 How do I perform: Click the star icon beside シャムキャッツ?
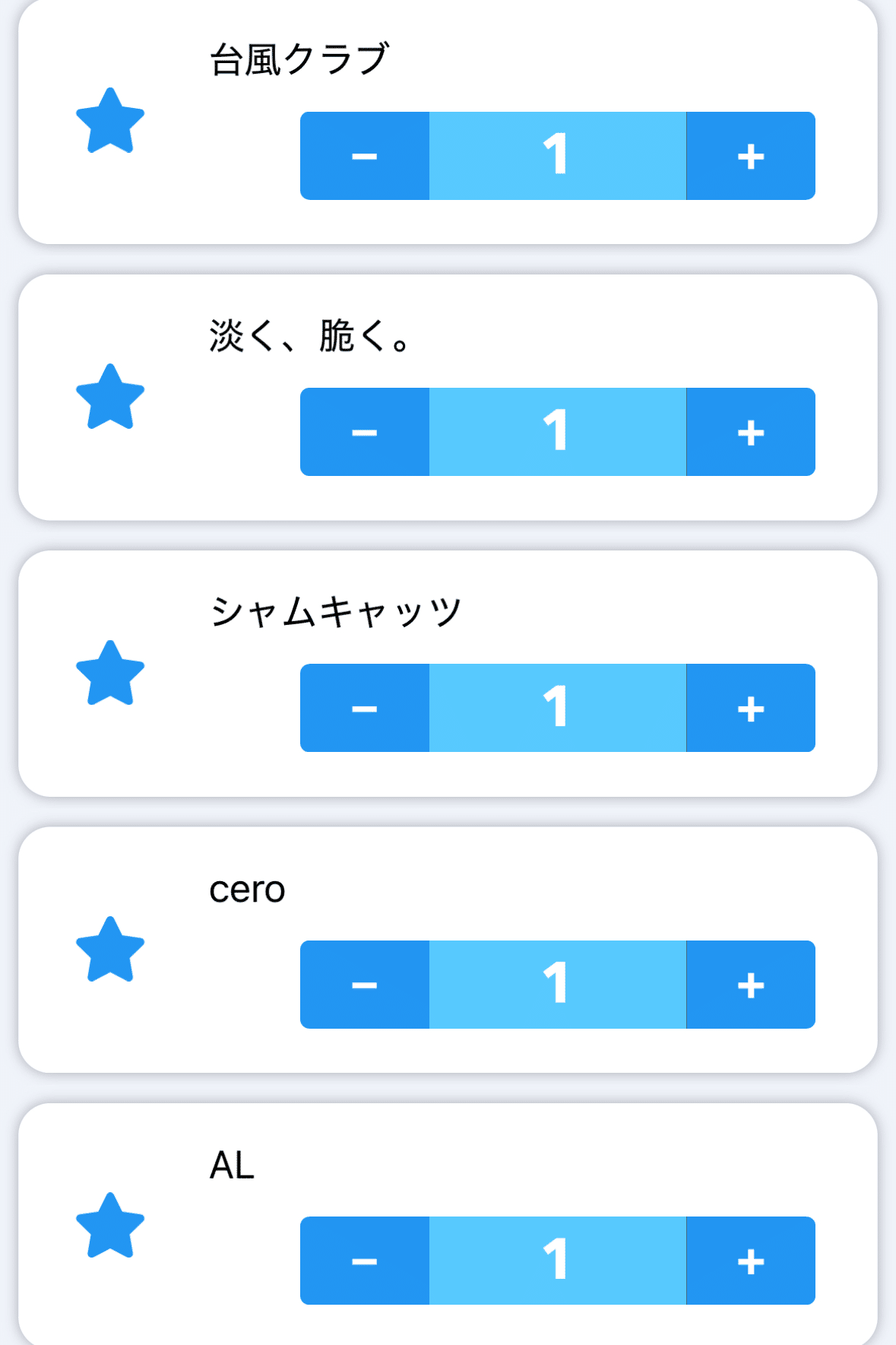point(110,674)
